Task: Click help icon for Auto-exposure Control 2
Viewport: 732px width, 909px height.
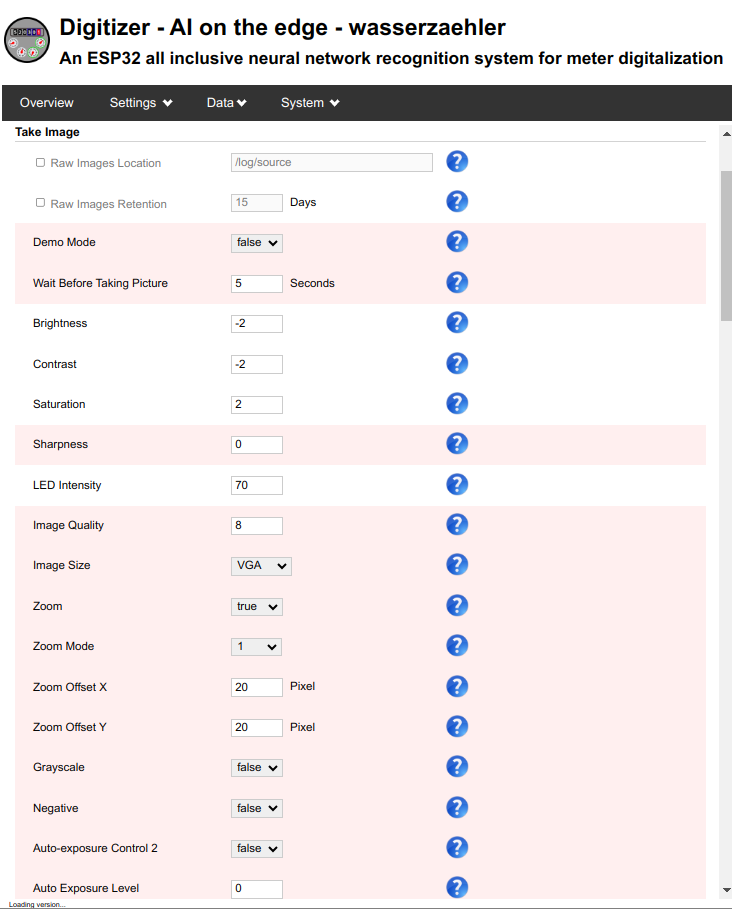Action: point(457,848)
